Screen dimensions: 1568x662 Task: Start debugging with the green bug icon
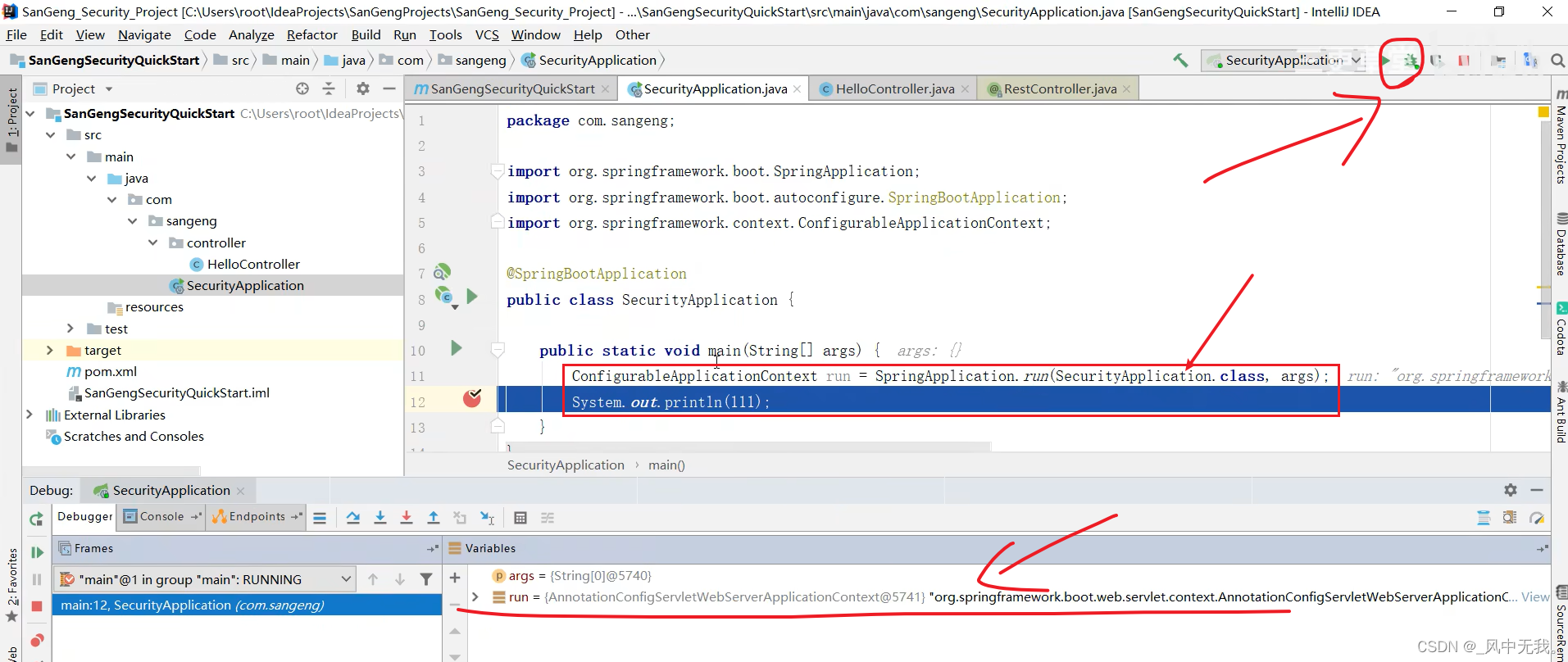click(1411, 61)
